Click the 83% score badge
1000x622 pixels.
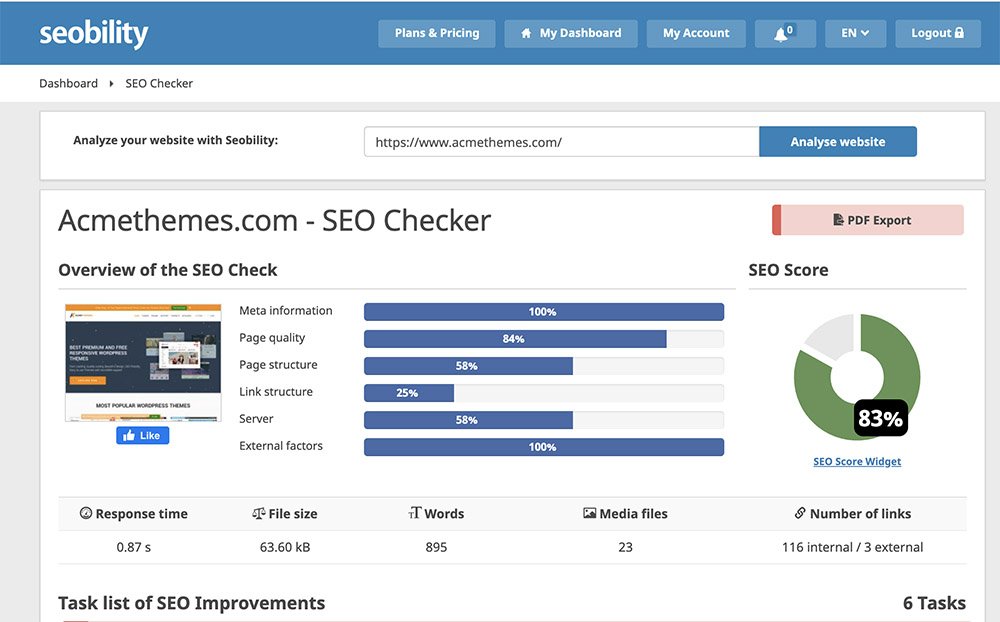[880, 418]
